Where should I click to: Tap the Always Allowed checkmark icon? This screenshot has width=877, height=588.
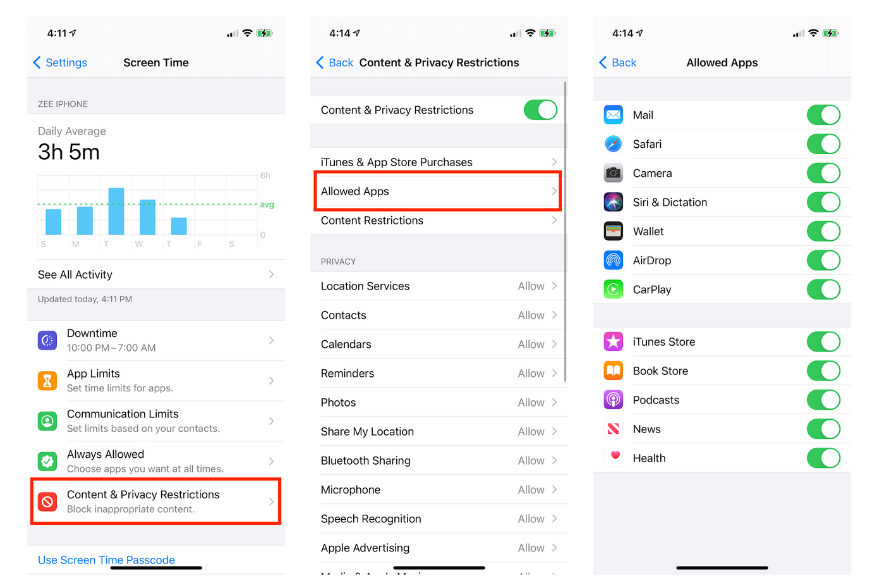pyautogui.click(x=48, y=461)
